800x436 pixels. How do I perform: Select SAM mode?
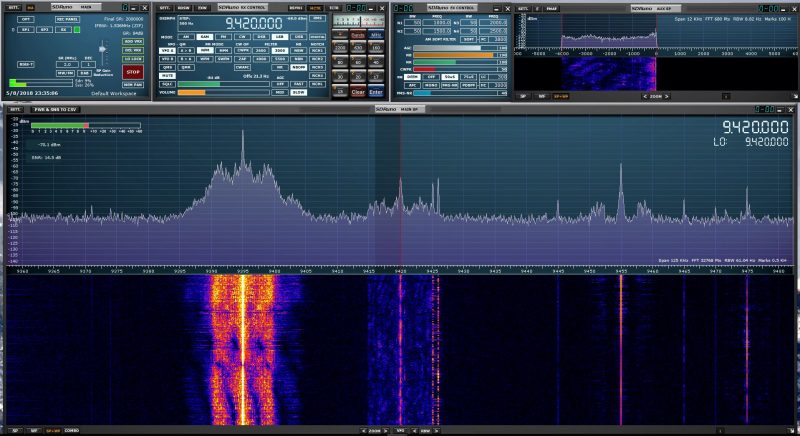click(x=205, y=37)
